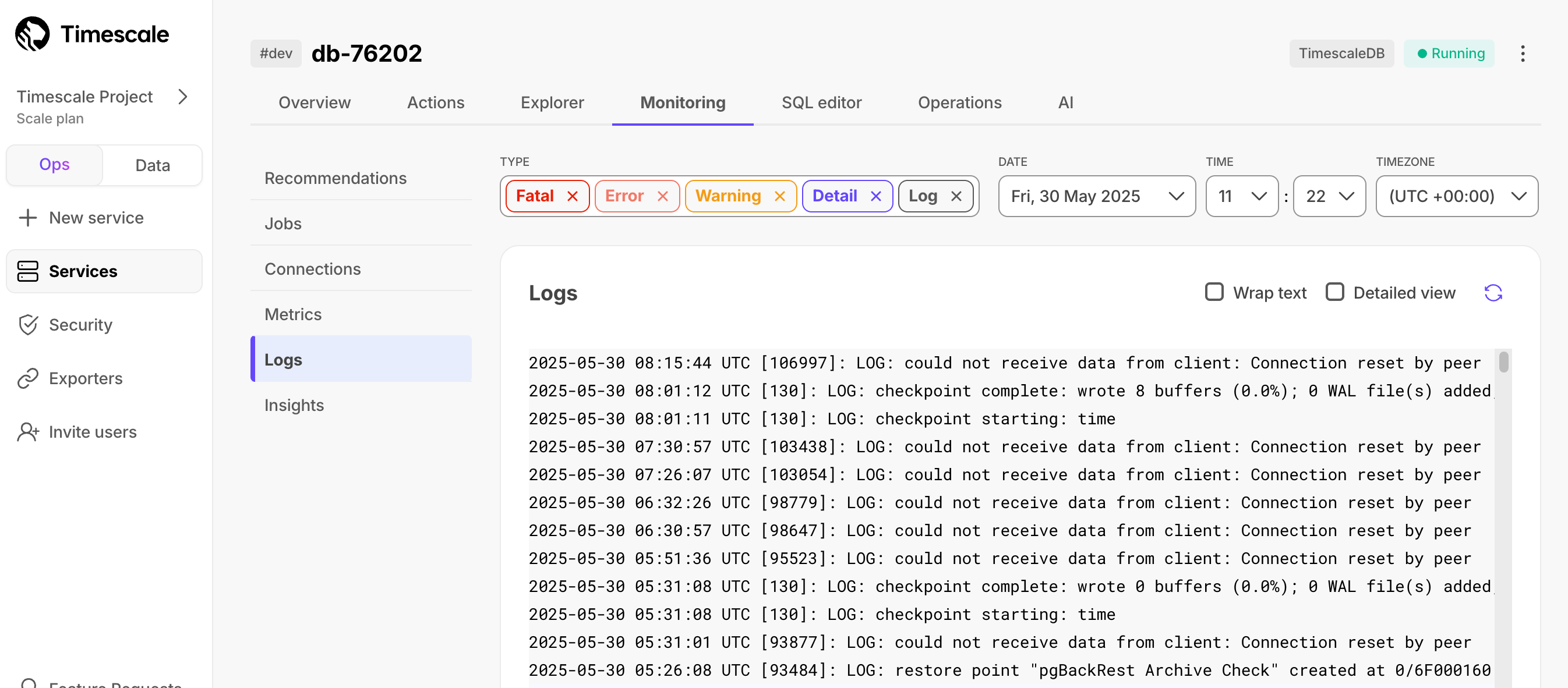This screenshot has height=688, width=1568.
Task: Select the 08:15:44 UTC [106997] log line
Action: tap(1004, 363)
